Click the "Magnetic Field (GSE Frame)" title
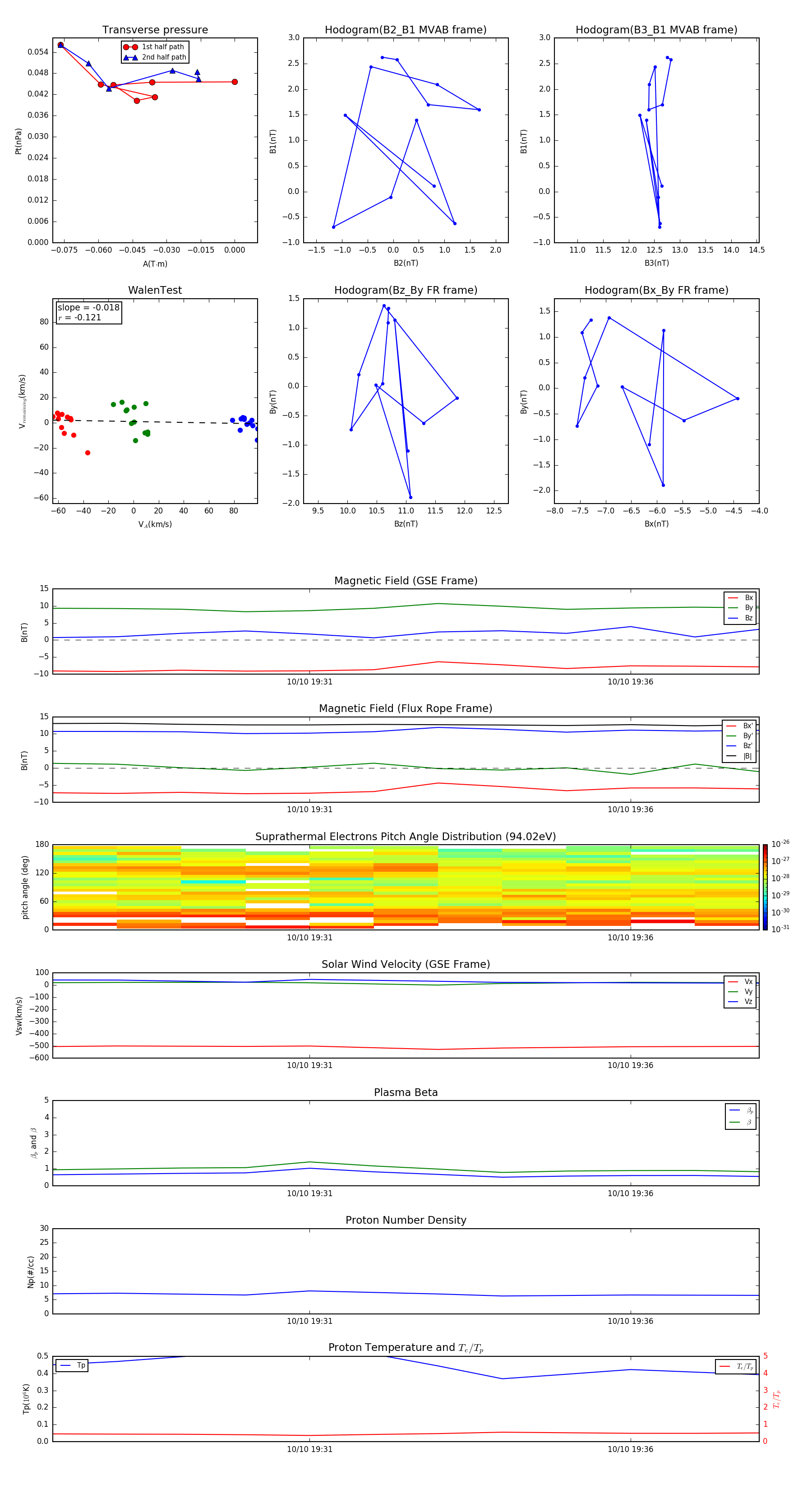Screen dimensions: 812x1489 click(x=405, y=581)
